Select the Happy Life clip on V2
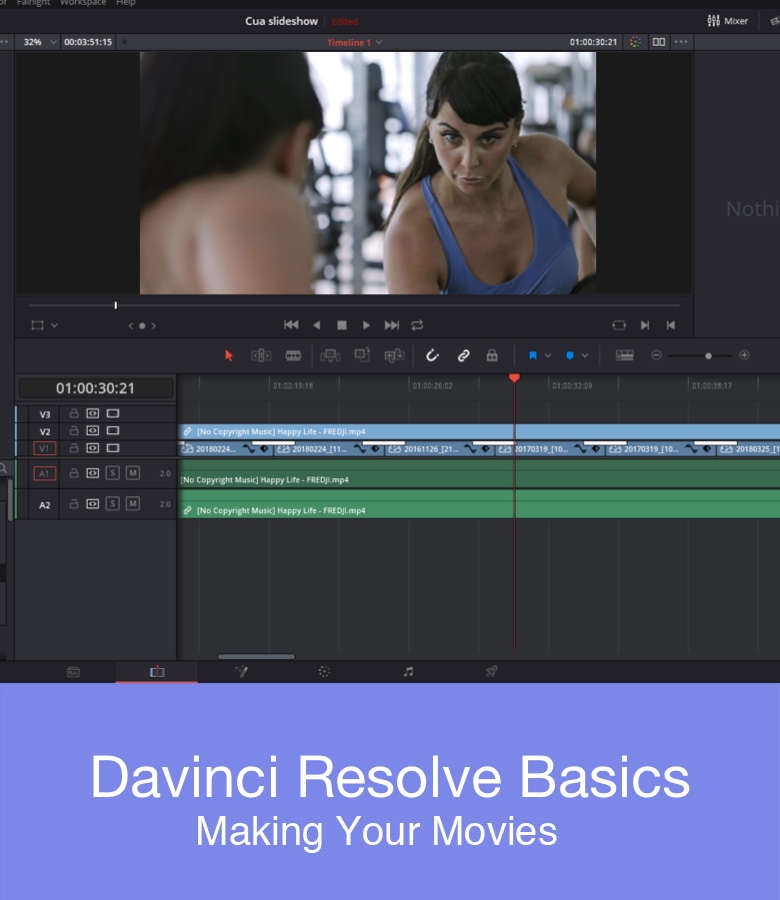 coord(479,432)
